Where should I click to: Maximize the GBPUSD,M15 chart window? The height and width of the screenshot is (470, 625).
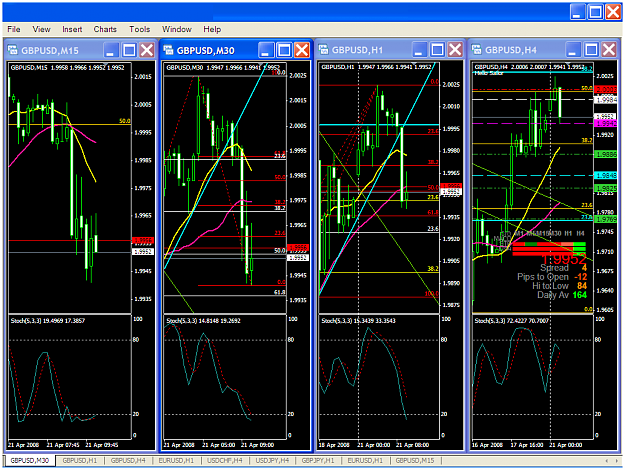tap(129, 50)
